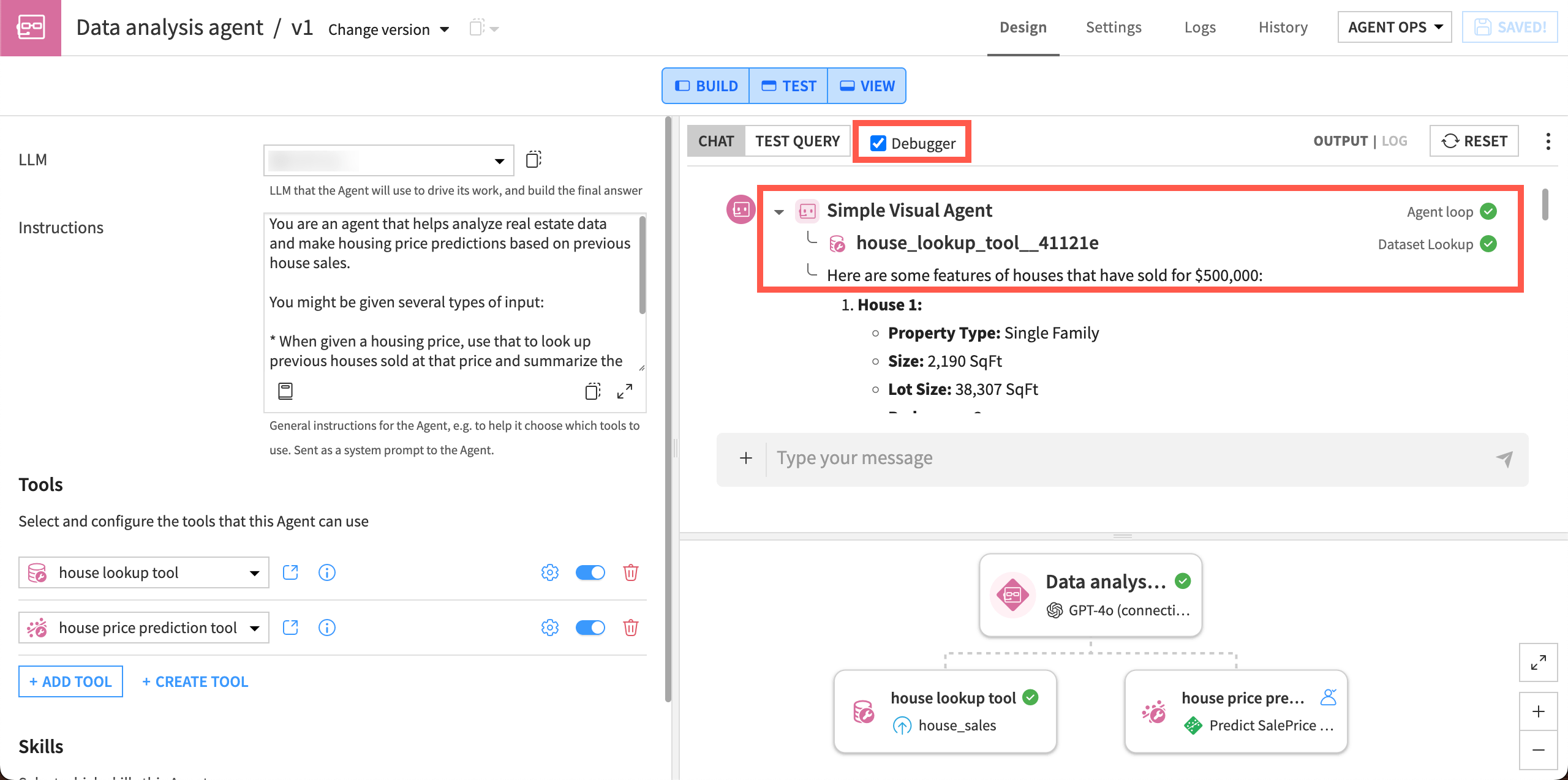Expand the instructions editor to fullscreen
The height and width of the screenshot is (780, 1568).
(625, 391)
